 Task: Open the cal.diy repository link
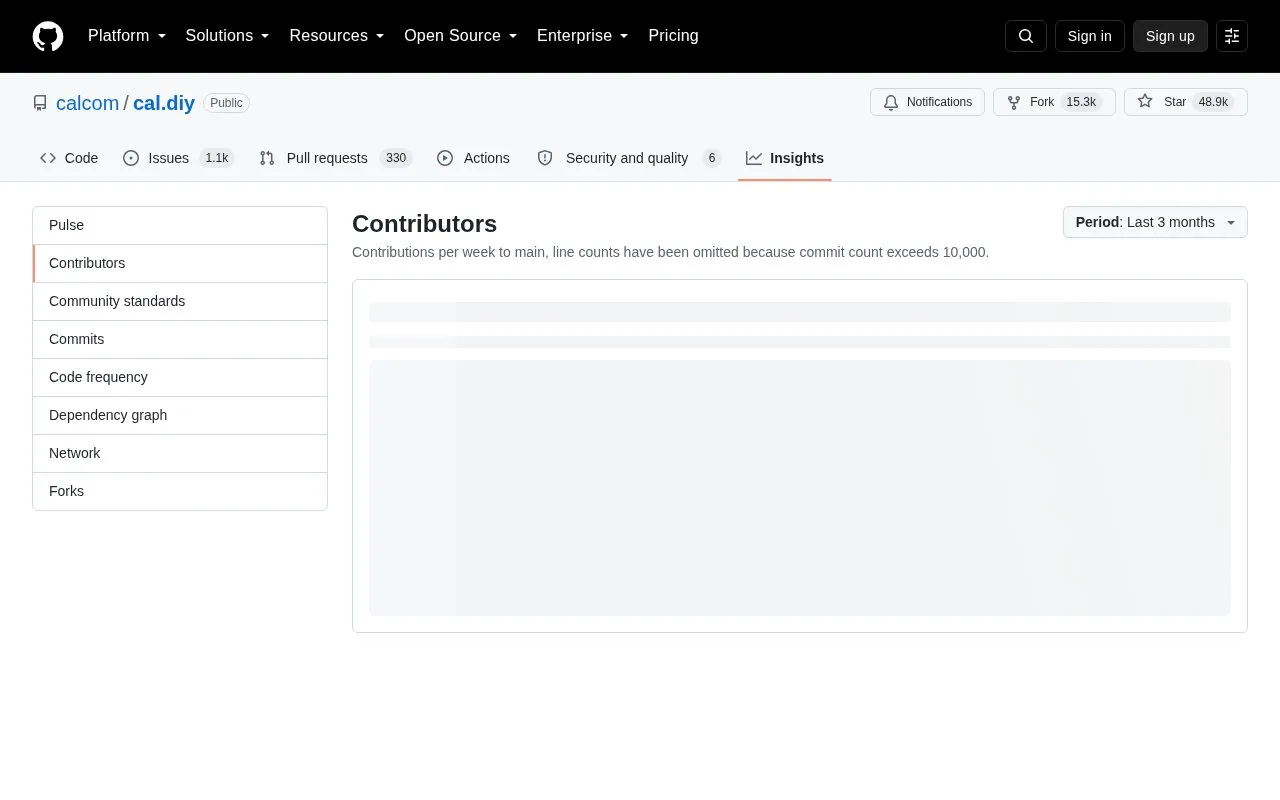tap(164, 103)
